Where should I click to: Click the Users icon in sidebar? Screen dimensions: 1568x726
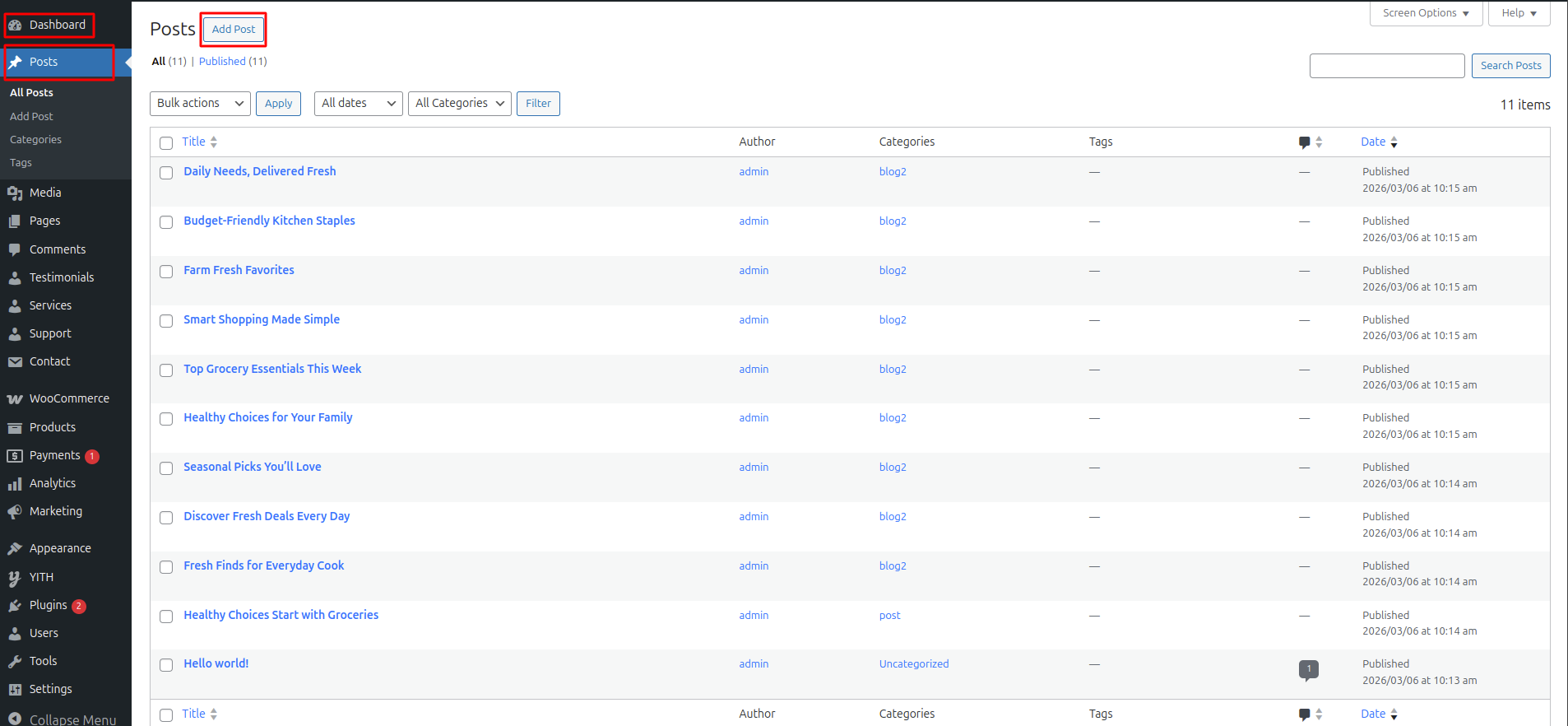pyautogui.click(x=15, y=634)
